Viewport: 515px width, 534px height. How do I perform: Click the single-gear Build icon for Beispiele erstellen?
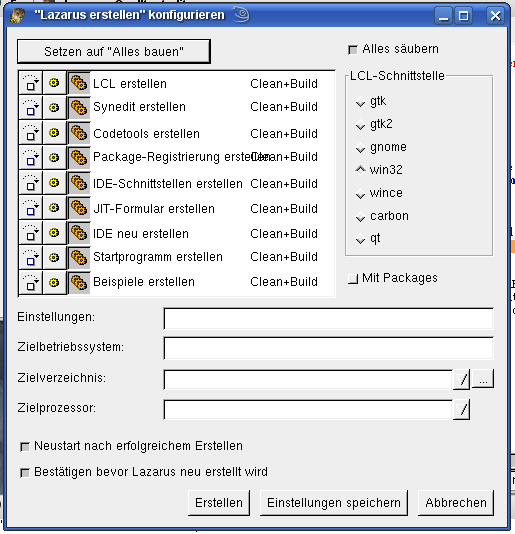[54, 282]
